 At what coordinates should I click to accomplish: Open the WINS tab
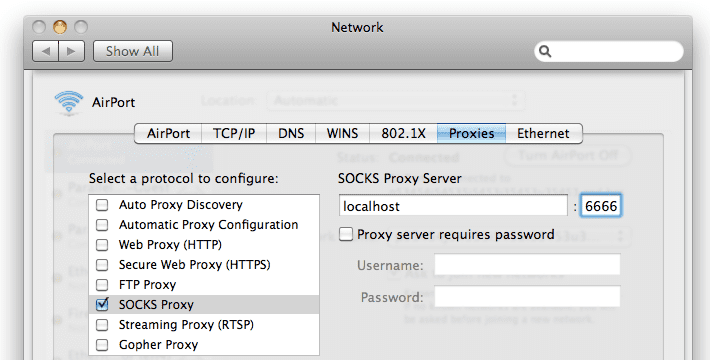pyautogui.click(x=342, y=134)
